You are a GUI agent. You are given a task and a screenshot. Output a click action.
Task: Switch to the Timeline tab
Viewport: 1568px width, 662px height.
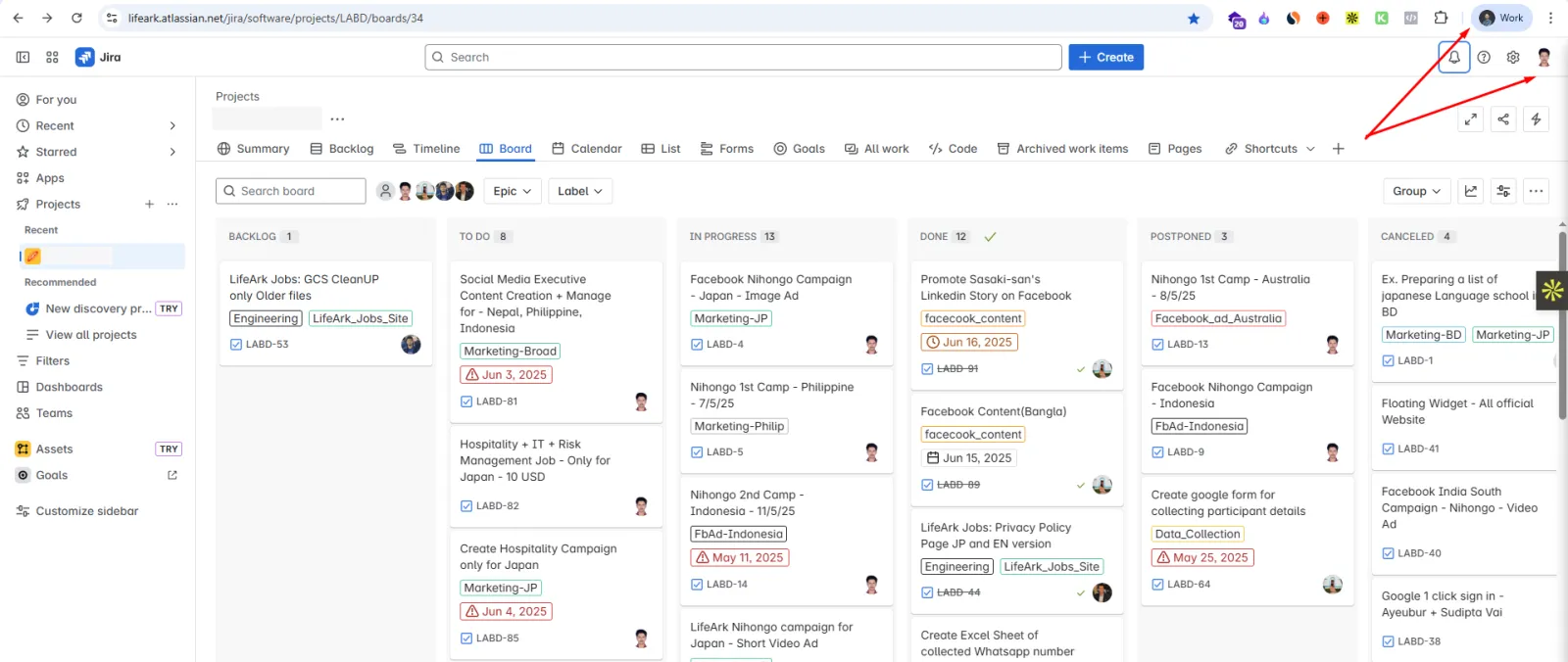426,149
